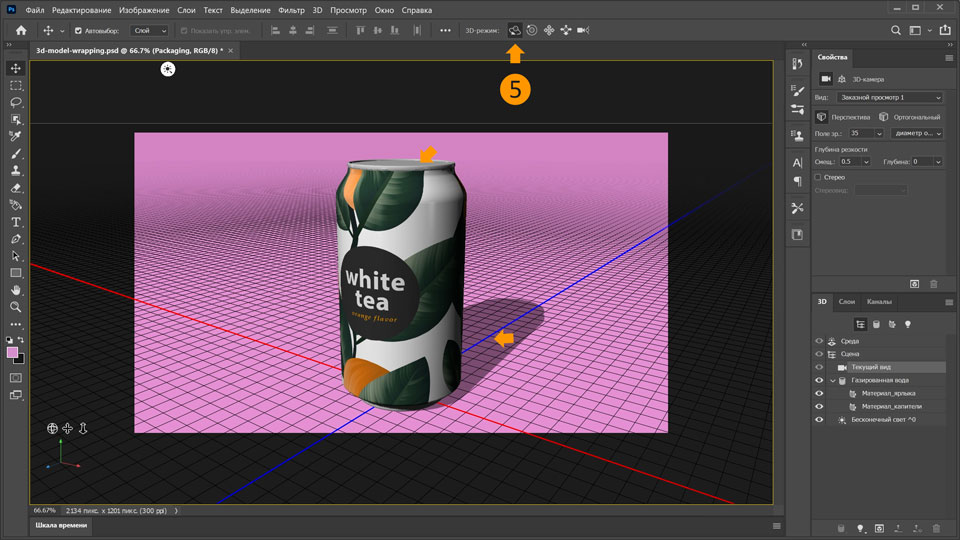
Task: Click the pink foreground color swatch
Action: 13,352
